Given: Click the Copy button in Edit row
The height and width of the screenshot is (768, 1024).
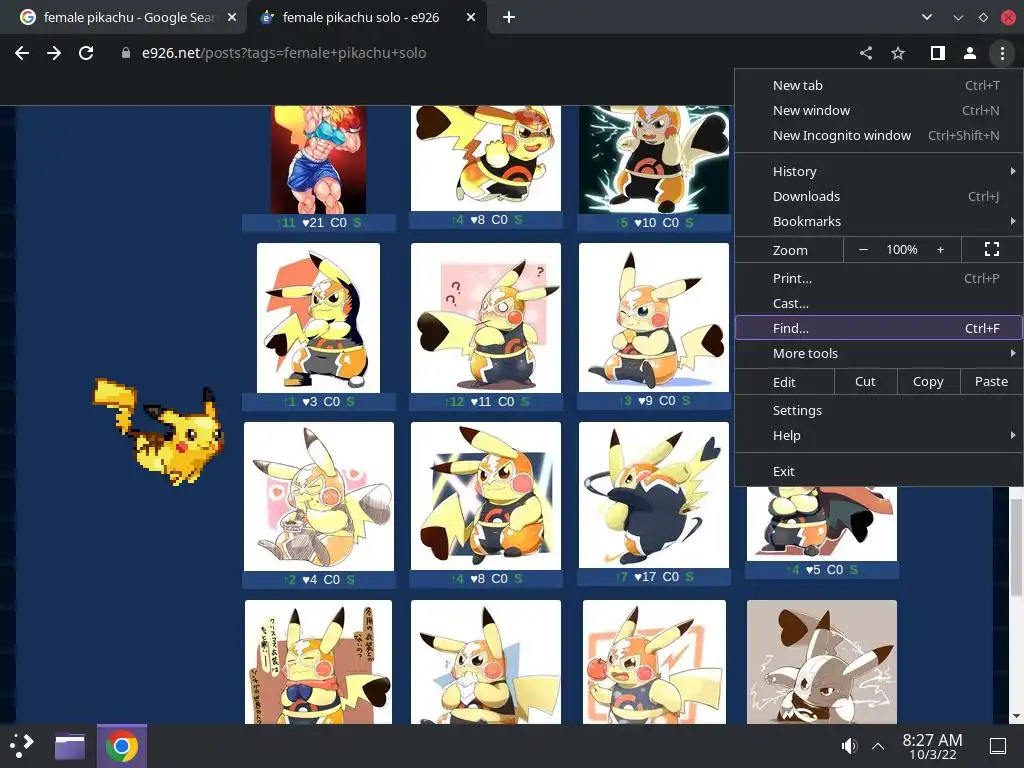Looking at the screenshot, I should click(x=928, y=381).
